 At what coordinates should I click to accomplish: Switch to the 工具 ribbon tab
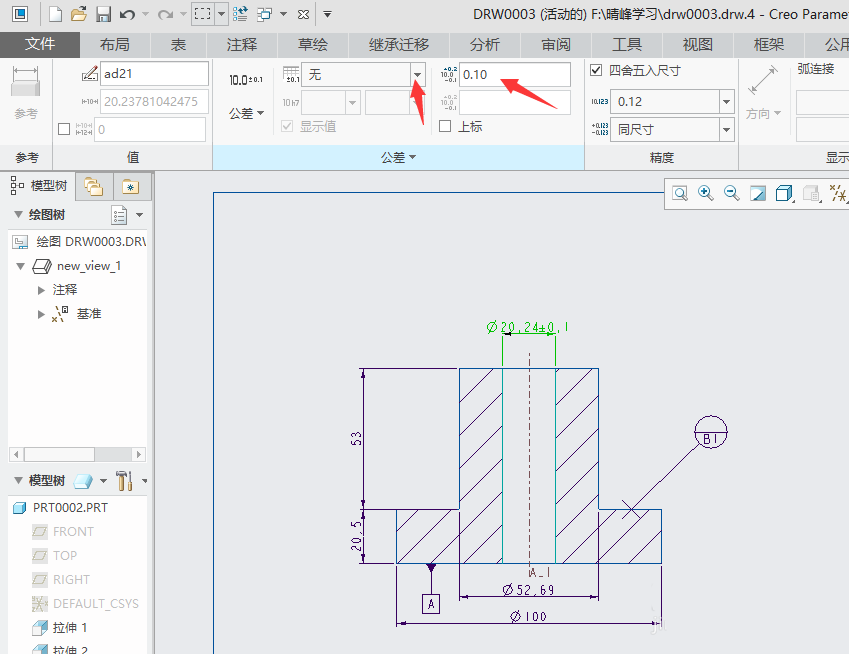pyautogui.click(x=626, y=45)
